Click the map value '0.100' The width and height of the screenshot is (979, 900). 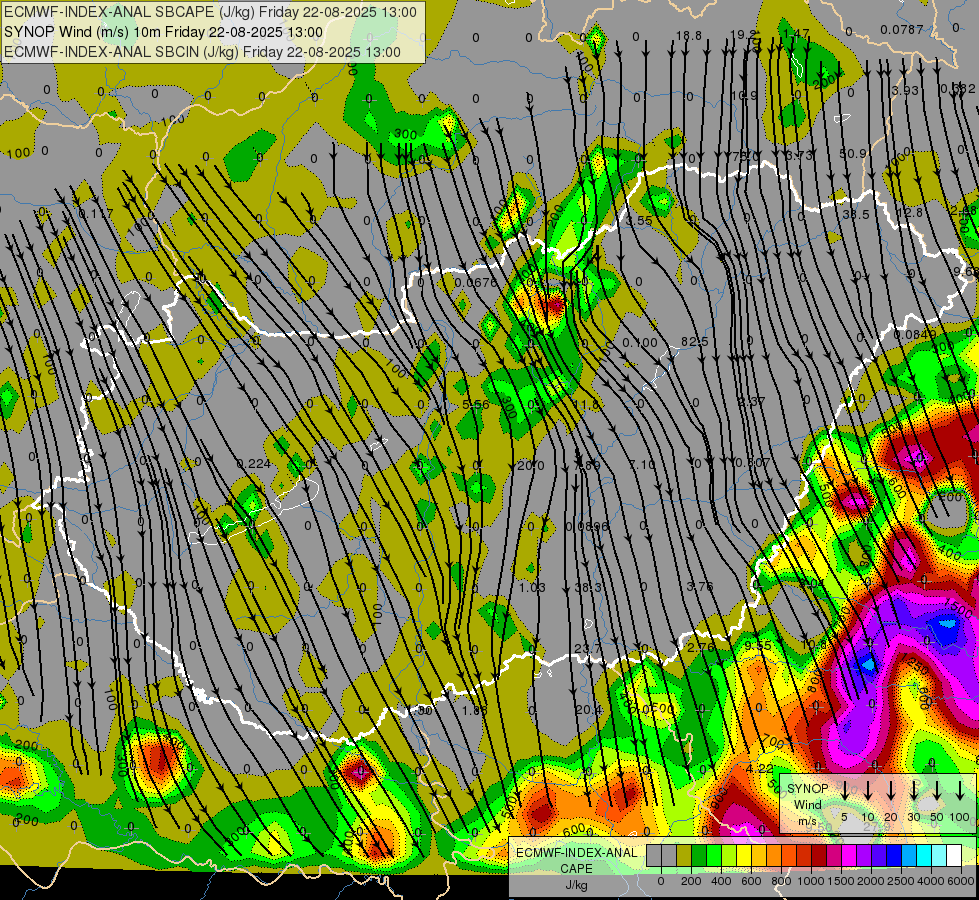[x=640, y=343]
